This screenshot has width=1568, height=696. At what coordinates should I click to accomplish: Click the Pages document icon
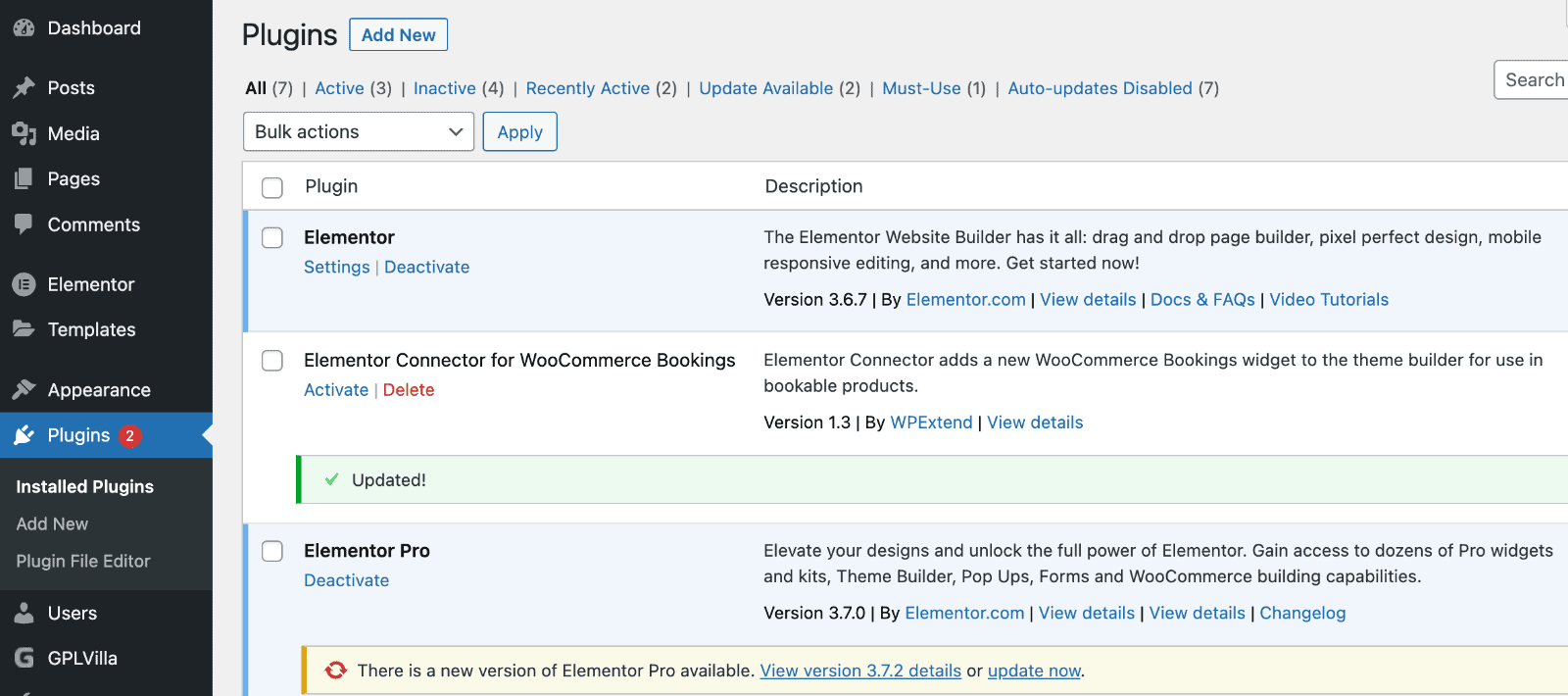click(24, 178)
